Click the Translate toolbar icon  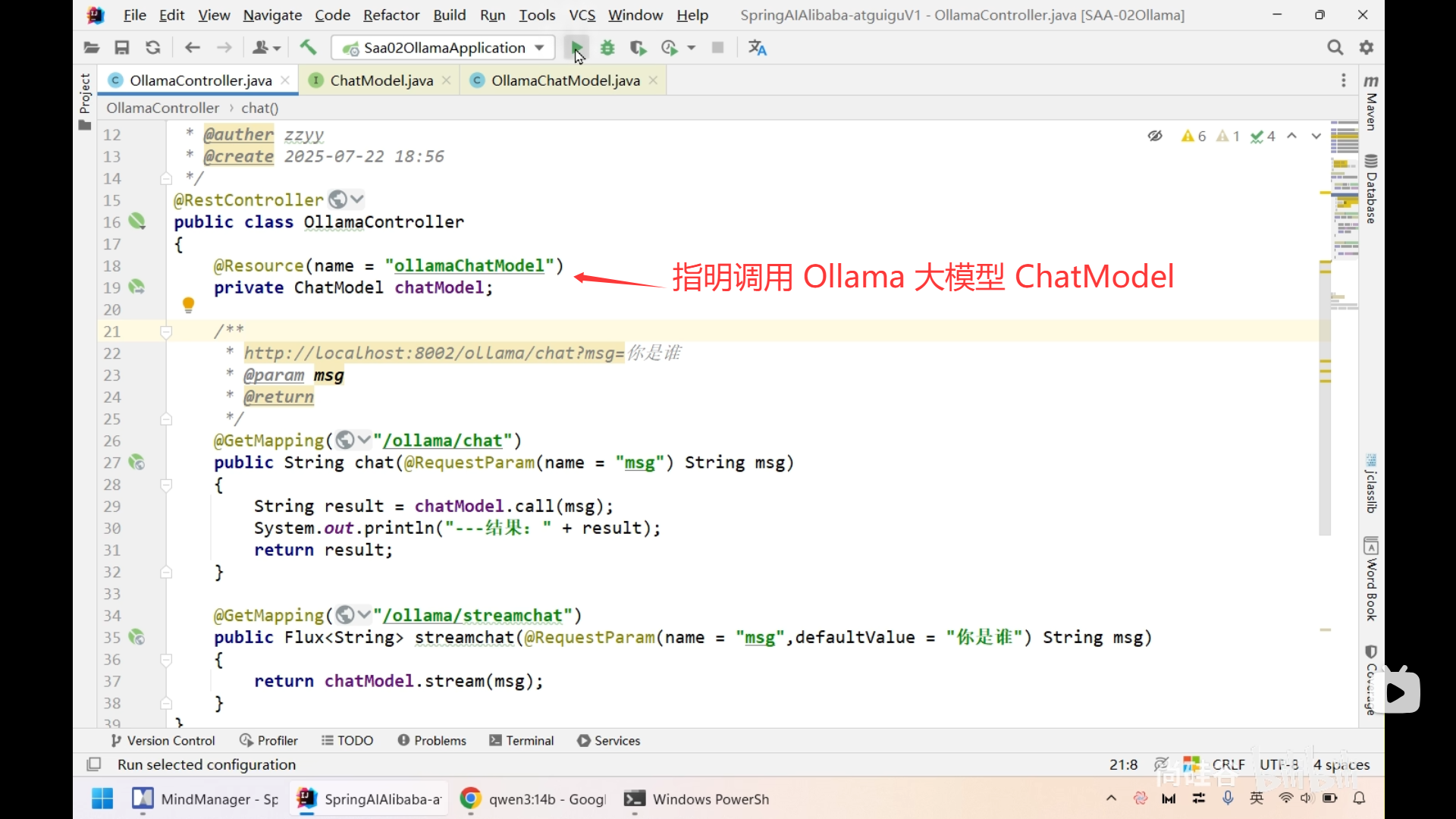757,48
